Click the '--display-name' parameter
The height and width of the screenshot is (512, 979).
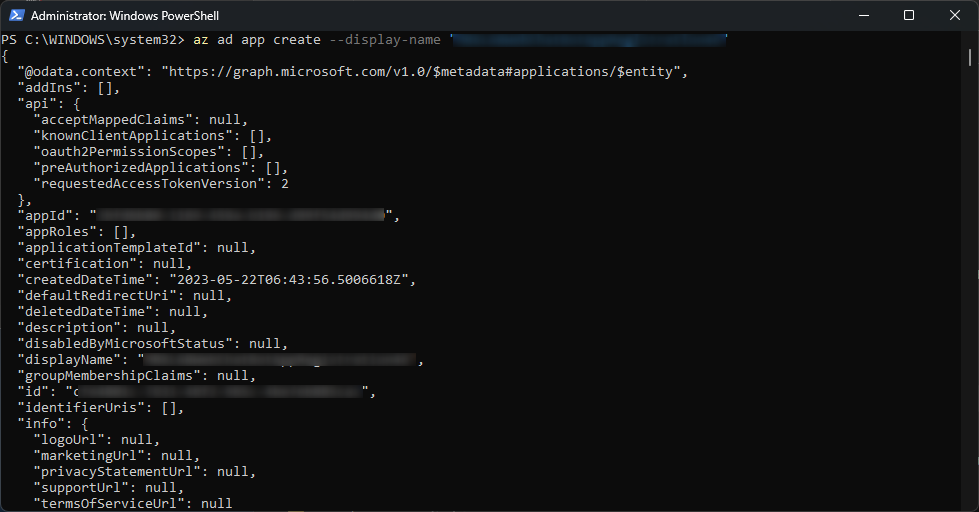(x=385, y=40)
